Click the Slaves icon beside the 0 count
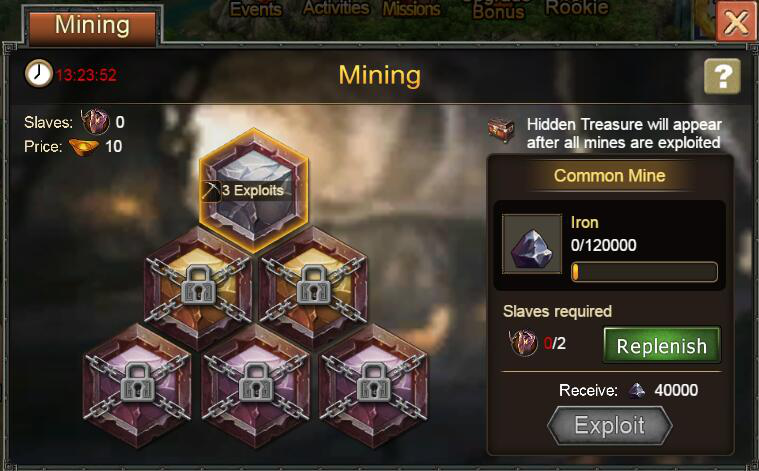759x471 pixels. (95, 121)
